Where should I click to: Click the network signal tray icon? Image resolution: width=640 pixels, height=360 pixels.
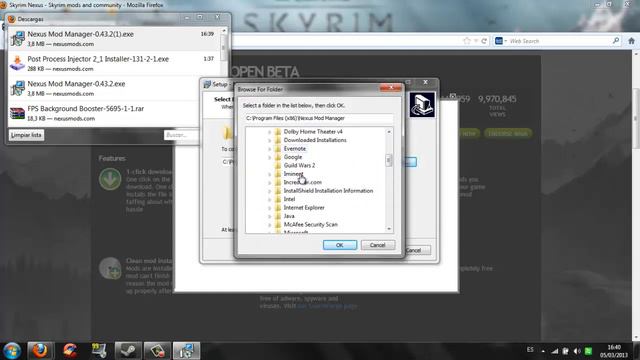pos(555,351)
